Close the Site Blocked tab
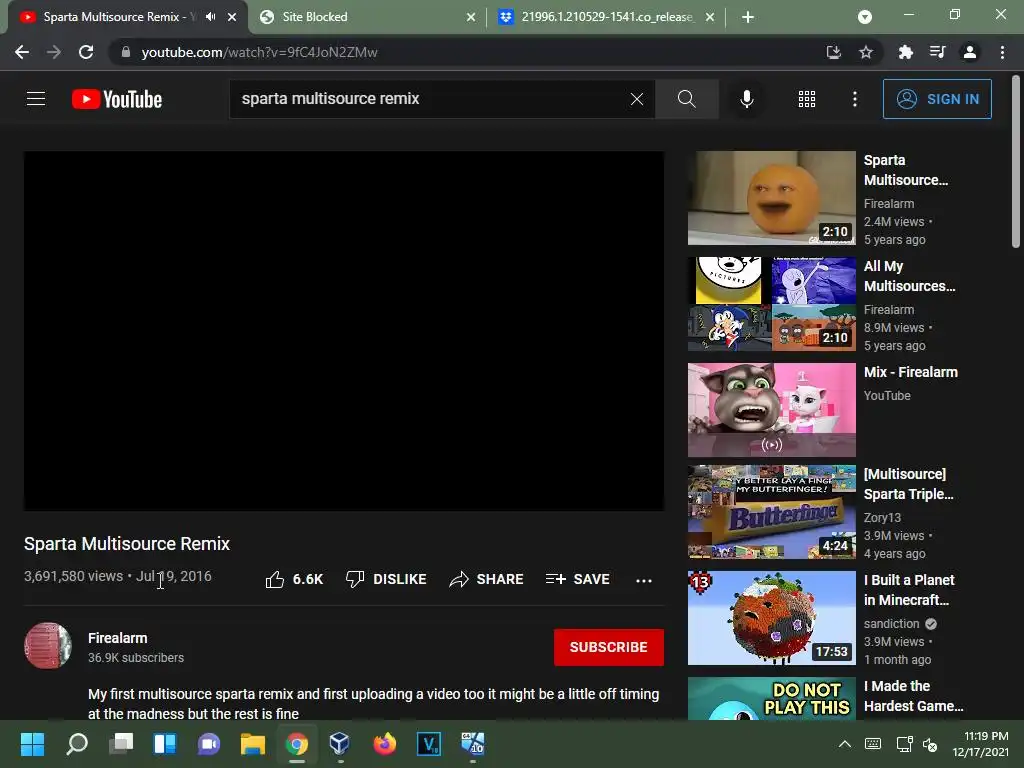Image resolution: width=1024 pixels, height=768 pixels. click(x=471, y=17)
